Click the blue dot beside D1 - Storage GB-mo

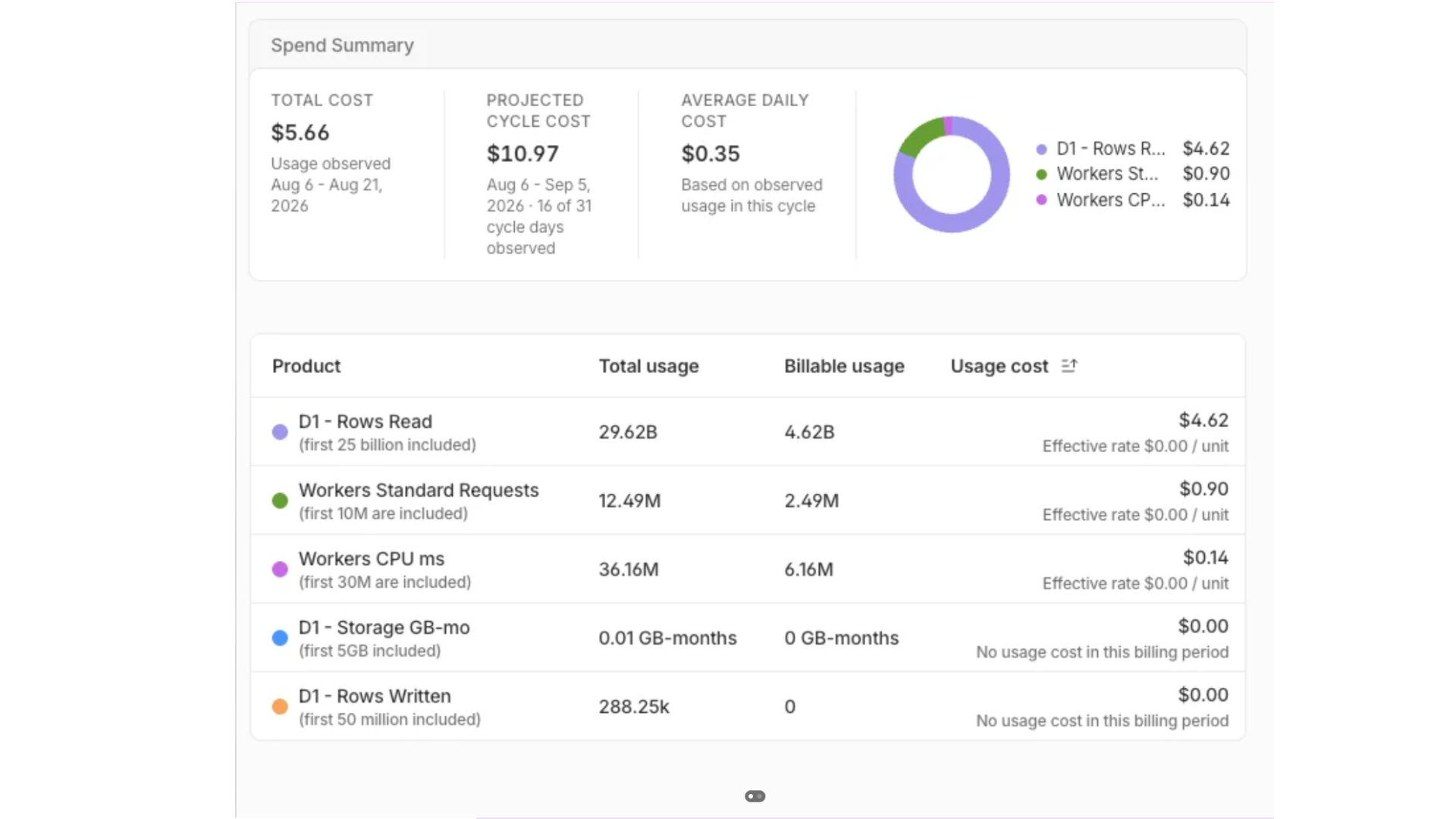point(280,638)
